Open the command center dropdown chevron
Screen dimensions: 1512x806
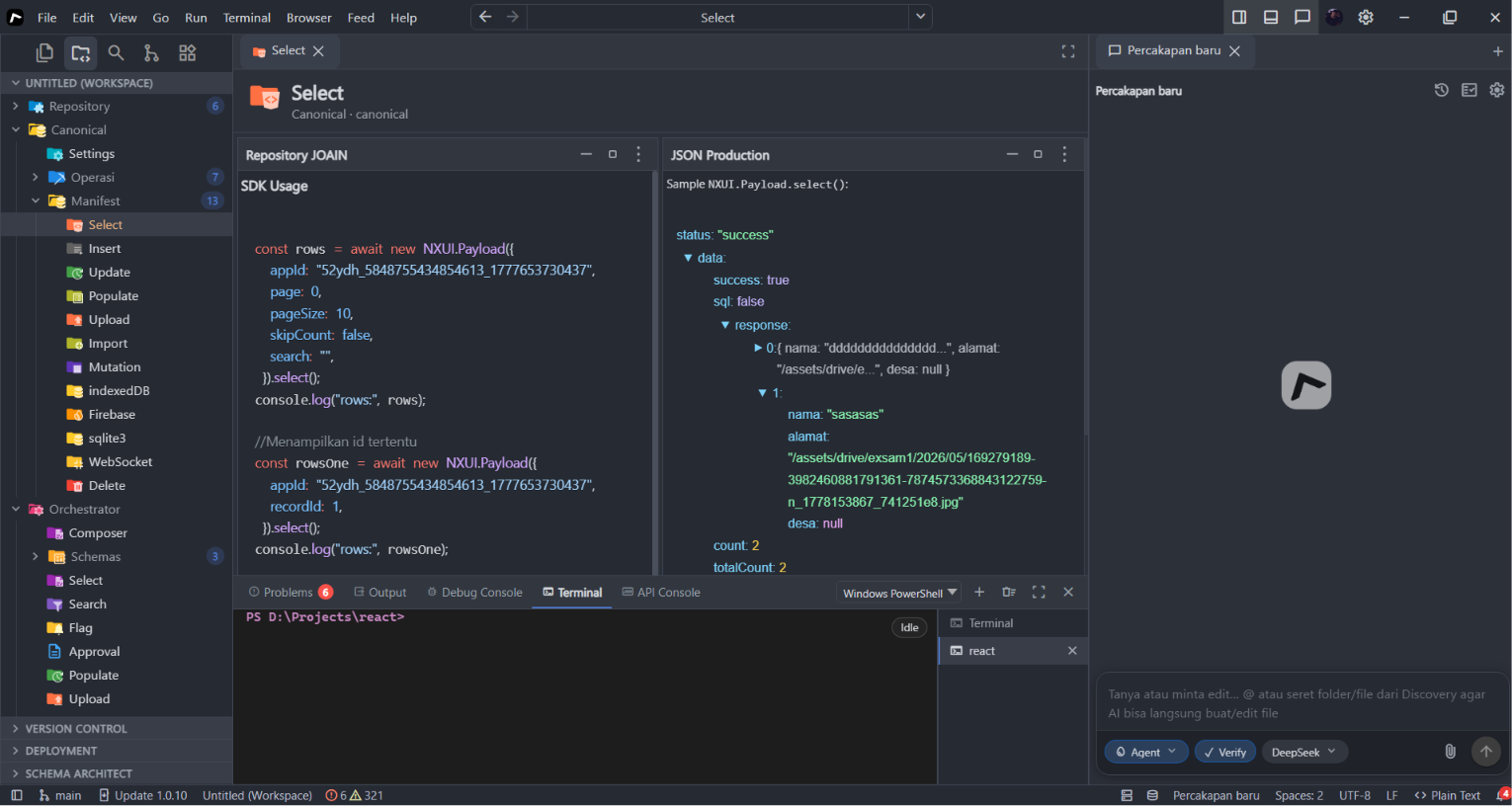coord(920,17)
